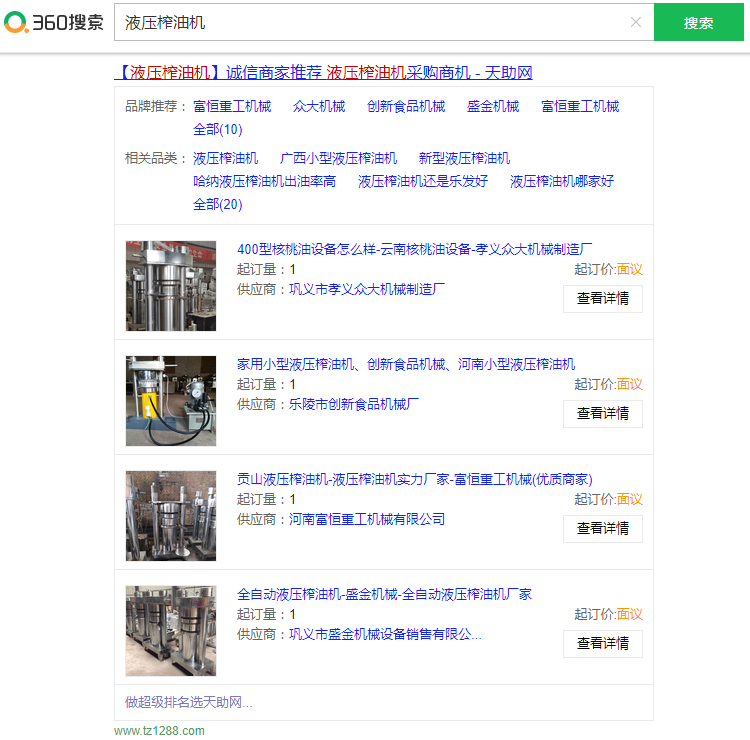The width and height of the screenshot is (750, 740).
Task: Click 查看详情 for 400型核桃油设备
Action: point(602,298)
